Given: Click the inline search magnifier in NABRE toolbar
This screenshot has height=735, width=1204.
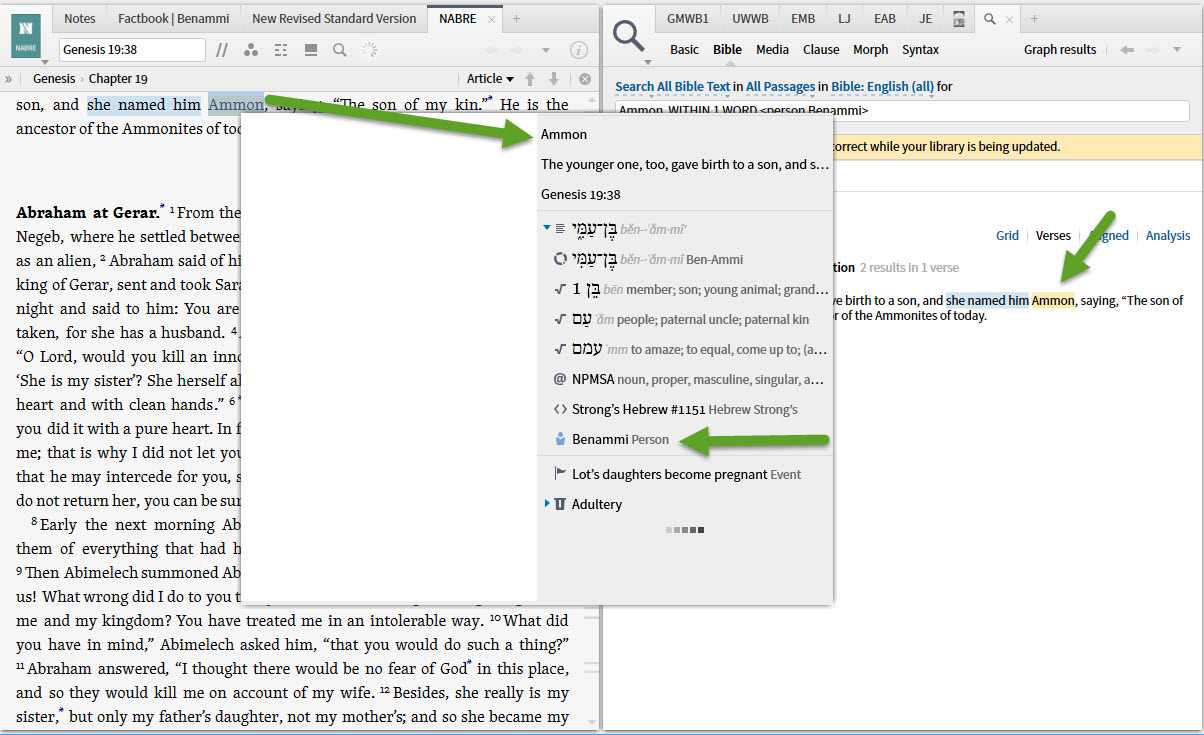Looking at the screenshot, I should (x=340, y=50).
